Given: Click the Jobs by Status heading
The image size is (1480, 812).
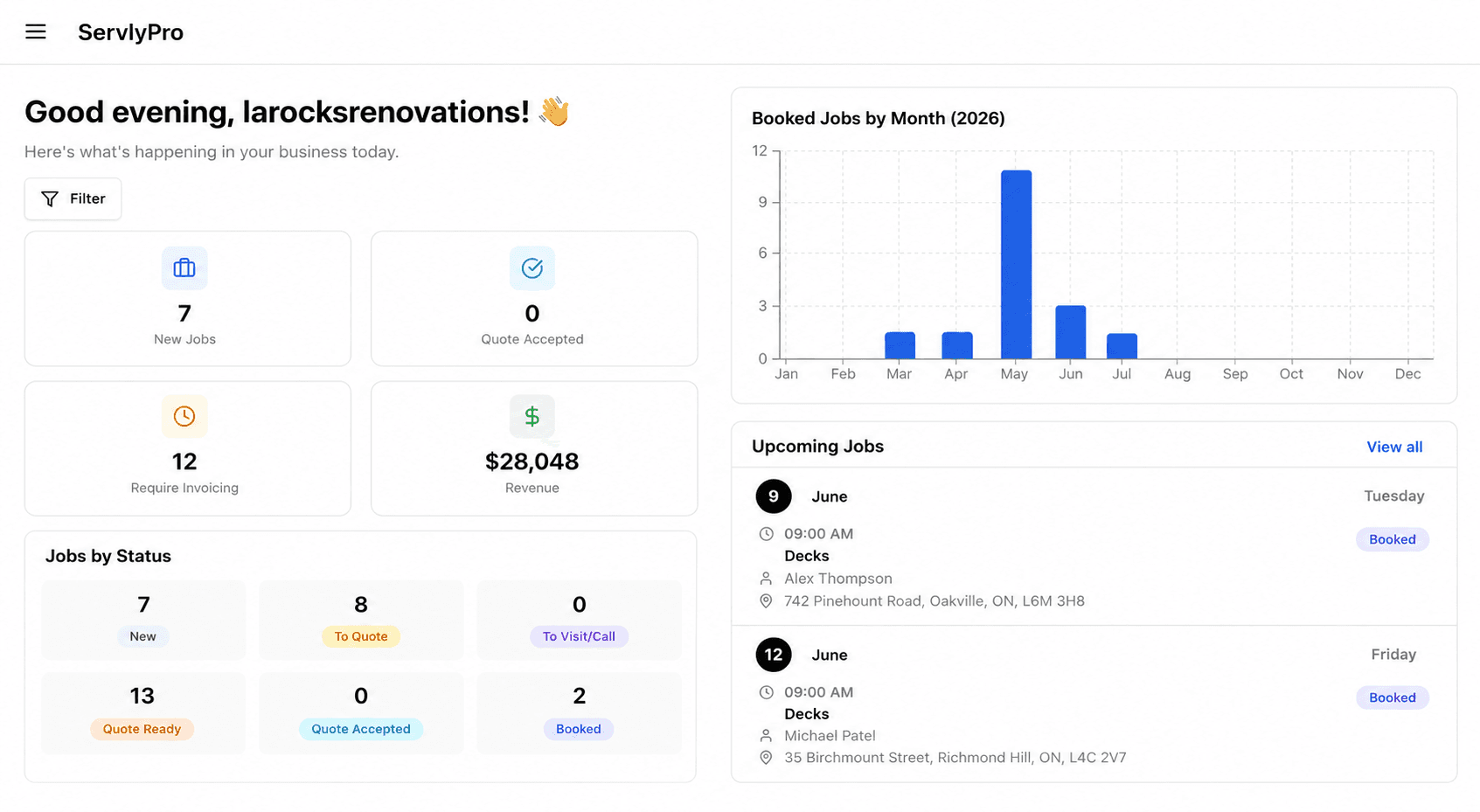Looking at the screenshot, I should click(108, 557).
